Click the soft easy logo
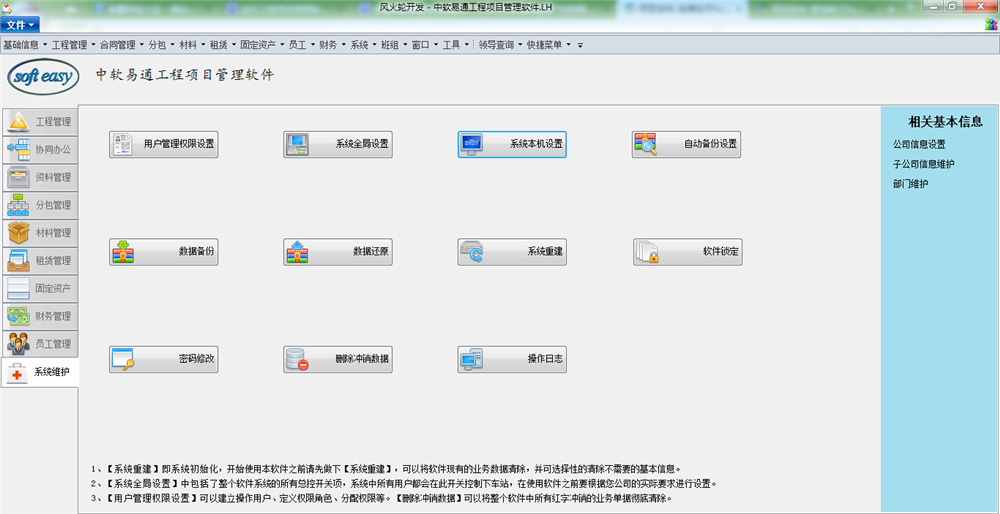 click(43, 77)
